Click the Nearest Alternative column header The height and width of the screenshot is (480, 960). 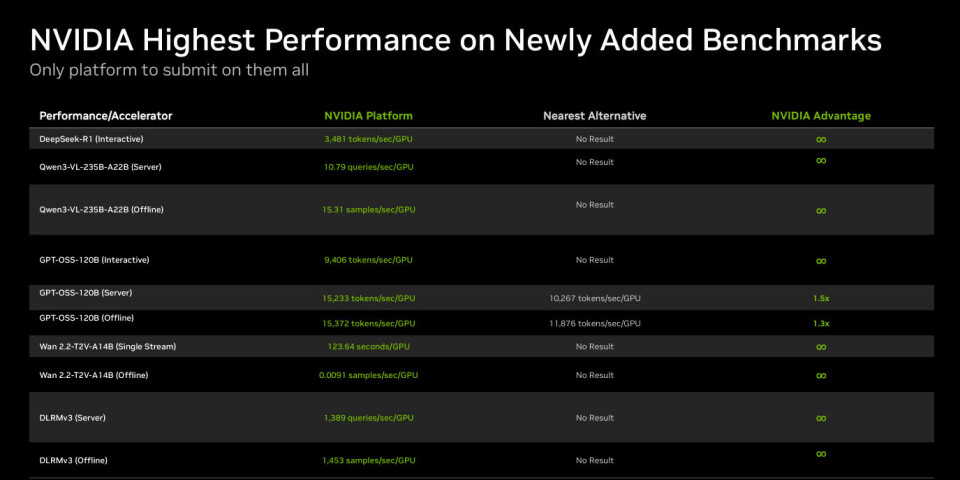click(594, 116)
